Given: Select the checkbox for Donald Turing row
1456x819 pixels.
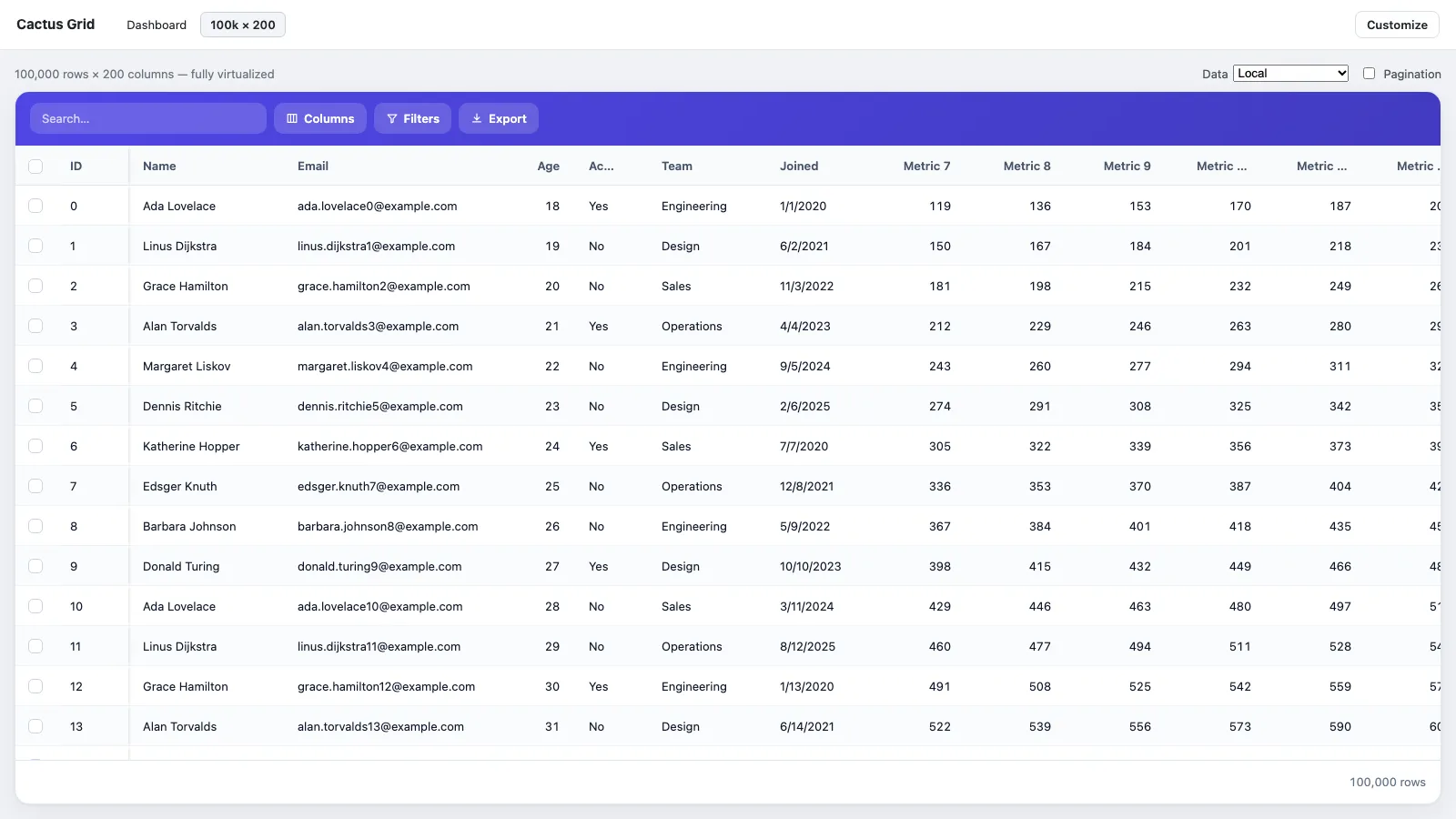Looking at the screenshot, I should click(x=35, y=567).
